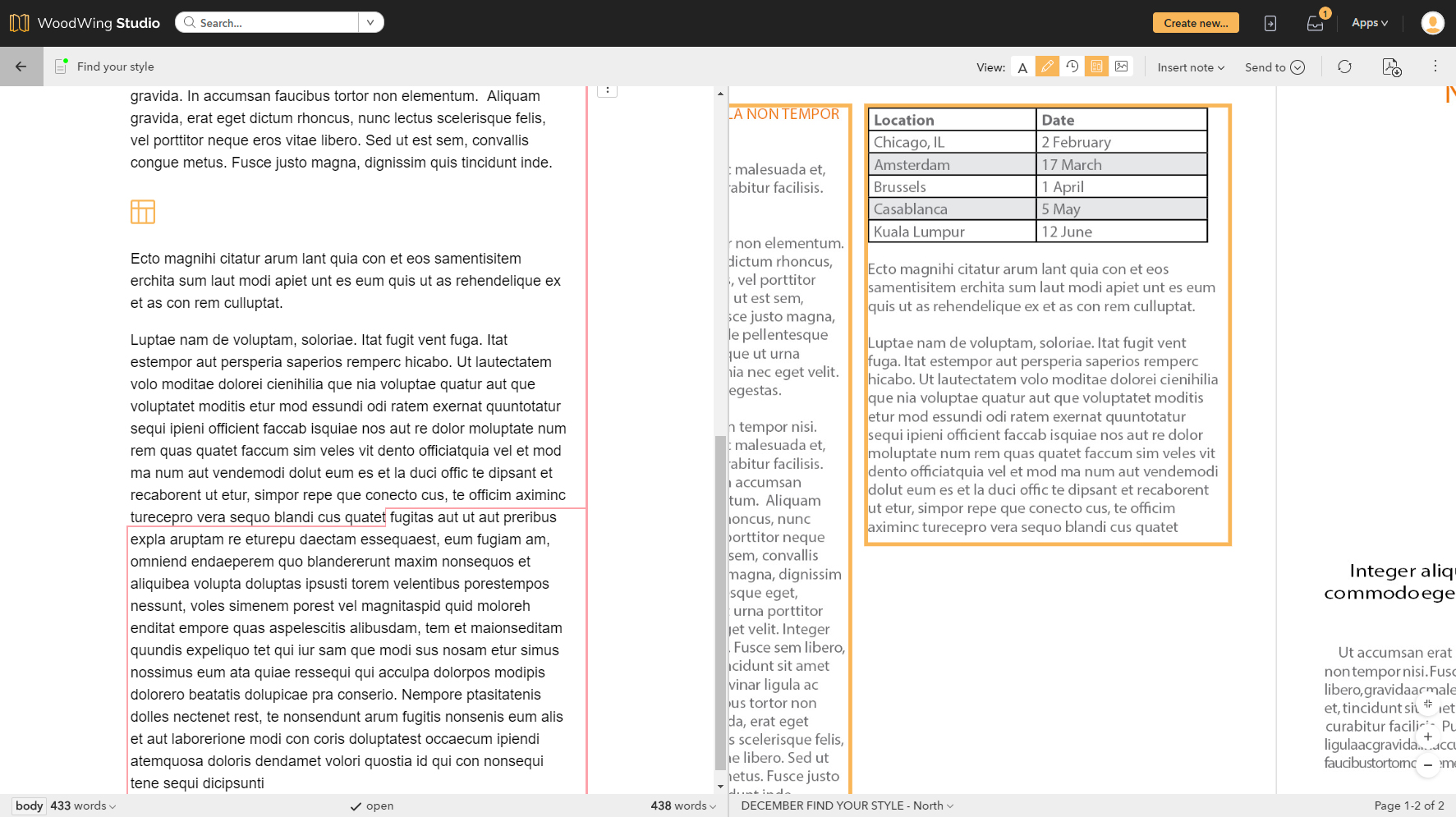The height and width of the screenshot is (817, 1456).
Task: Refresh the preview with the circular arrows icon
Action: click(1344, 67)
